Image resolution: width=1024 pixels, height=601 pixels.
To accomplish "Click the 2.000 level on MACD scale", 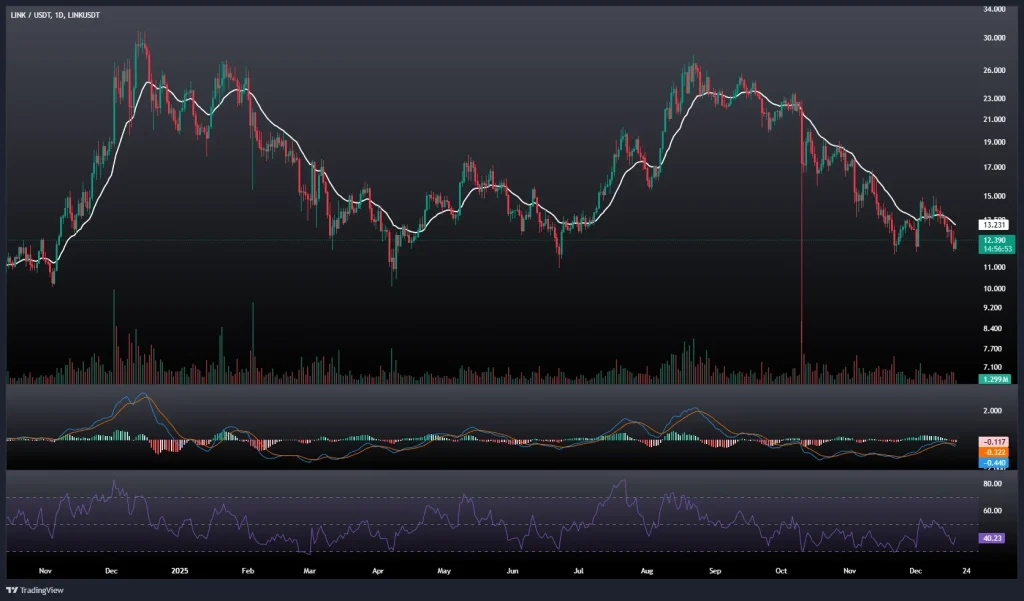I will coord(992,410).
